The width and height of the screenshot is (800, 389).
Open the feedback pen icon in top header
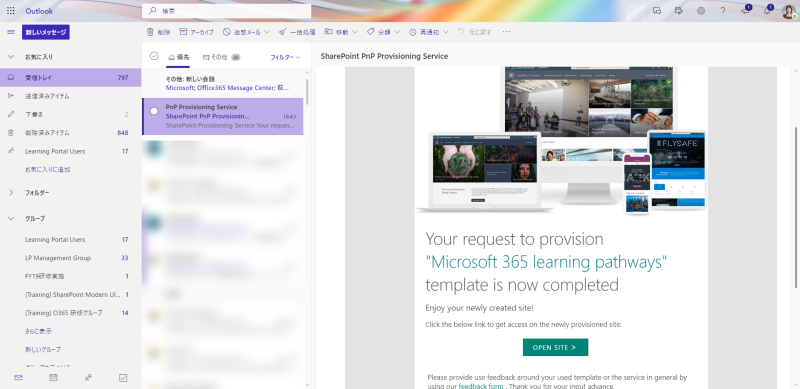tap(679, 11)
